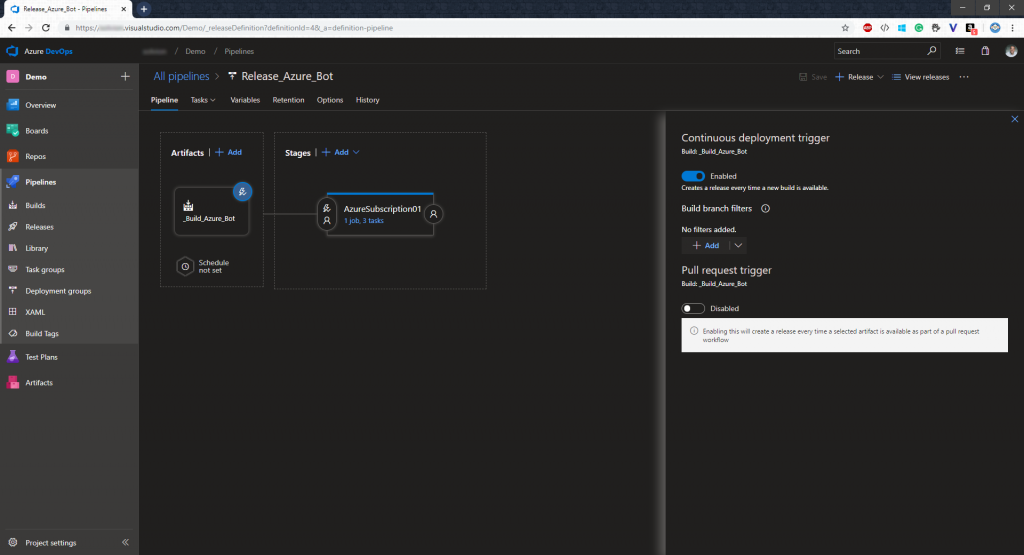Image resolution: width=1024 pixels, height=555 pixels.
Task: Enable the pull request trigger toggle
Action: [x=693, y=308]
